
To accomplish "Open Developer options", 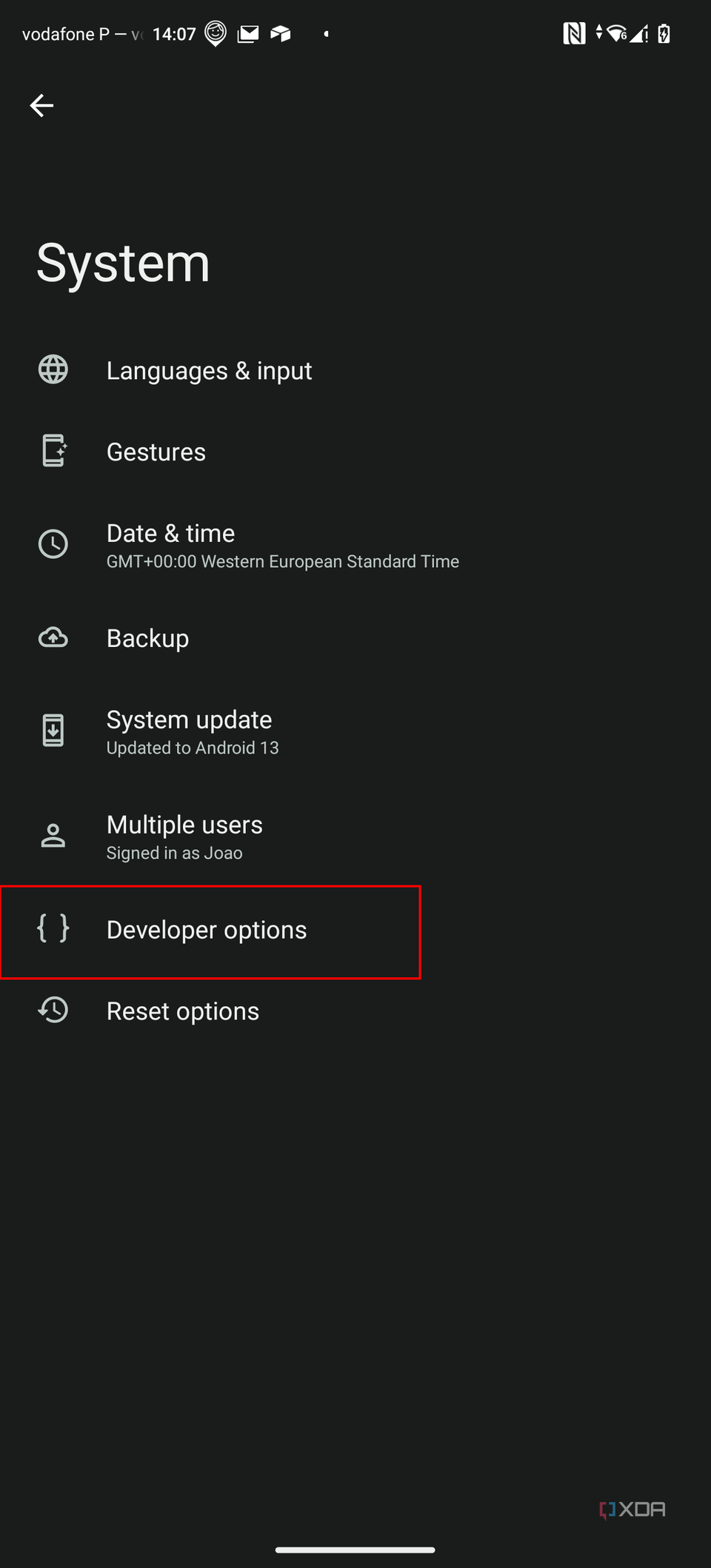I will pyautogui.click(x=207, y=931).
